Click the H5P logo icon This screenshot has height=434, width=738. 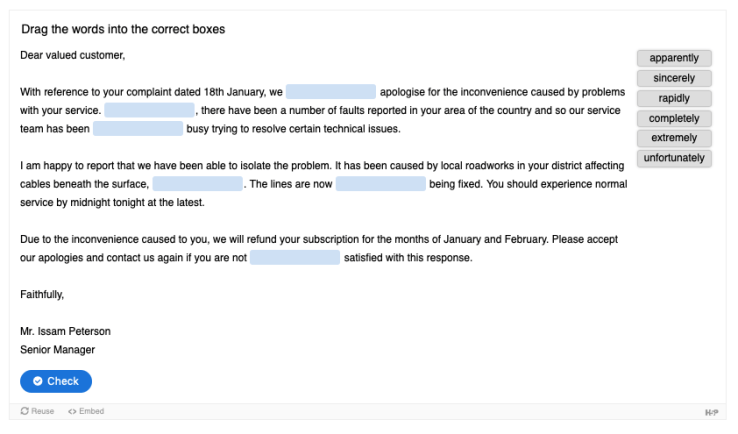(711, 411)
